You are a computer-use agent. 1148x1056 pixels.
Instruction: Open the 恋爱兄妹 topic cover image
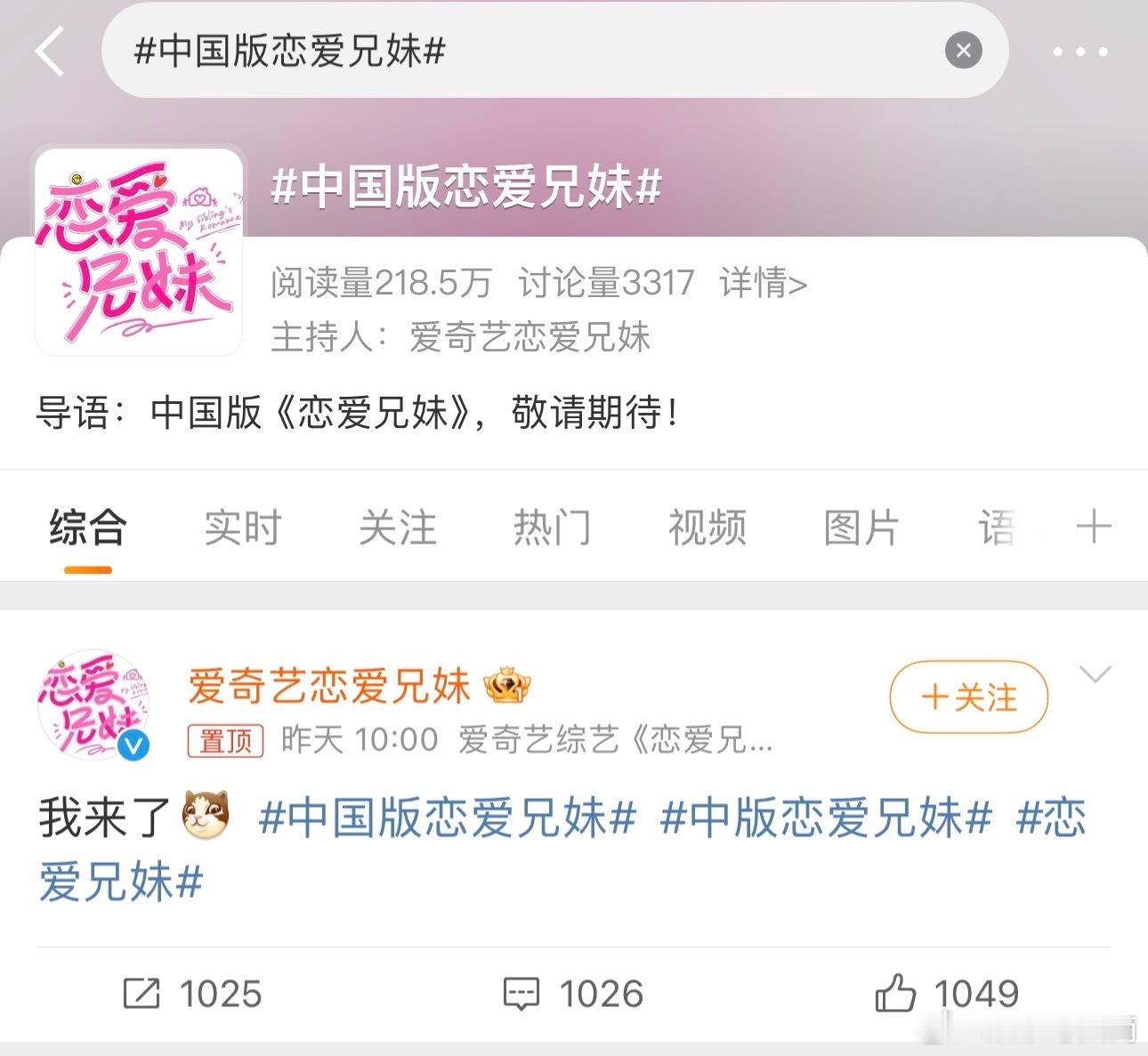(139, 252)
